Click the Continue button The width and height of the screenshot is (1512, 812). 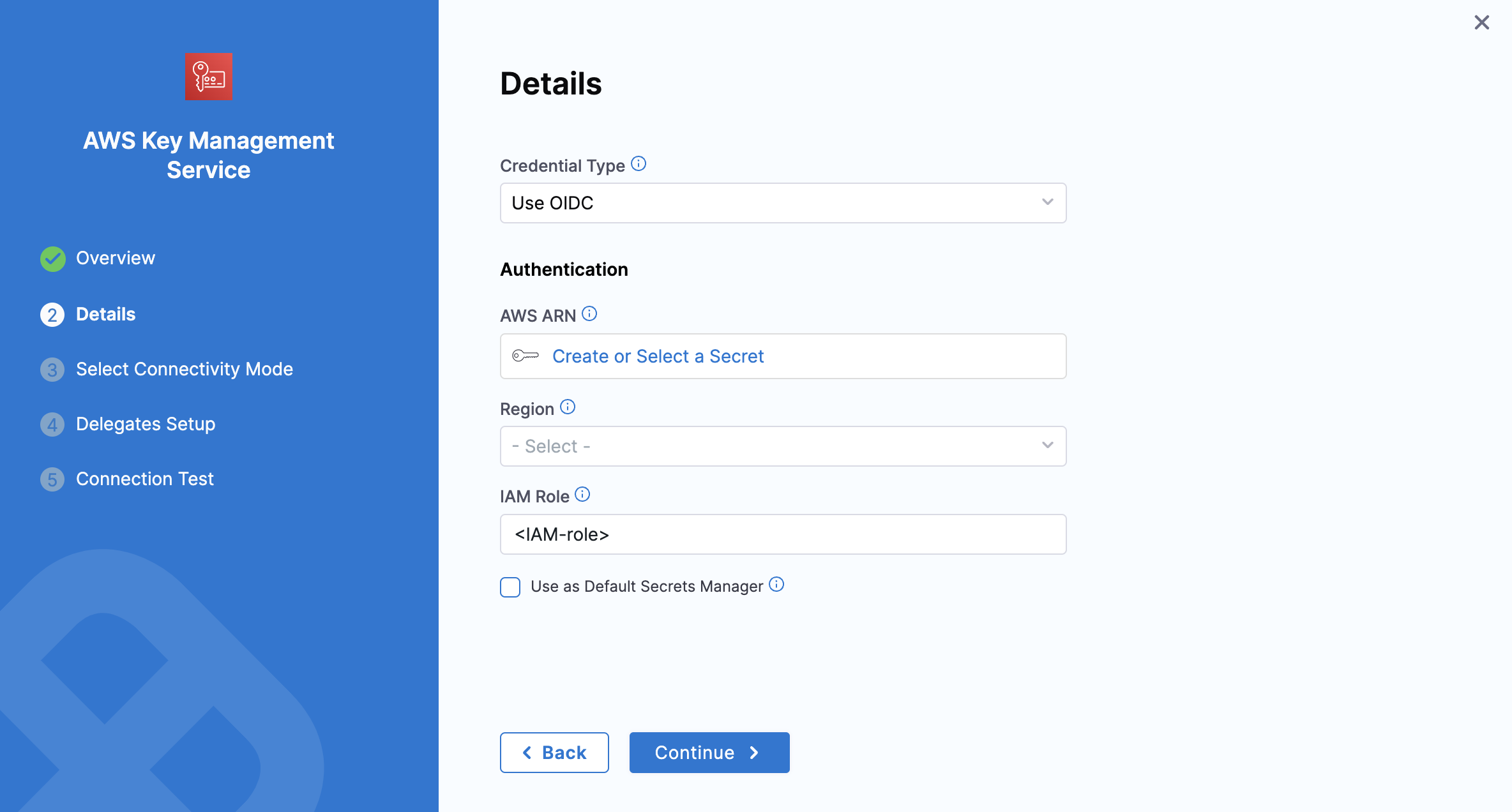(x=709, y=752)
